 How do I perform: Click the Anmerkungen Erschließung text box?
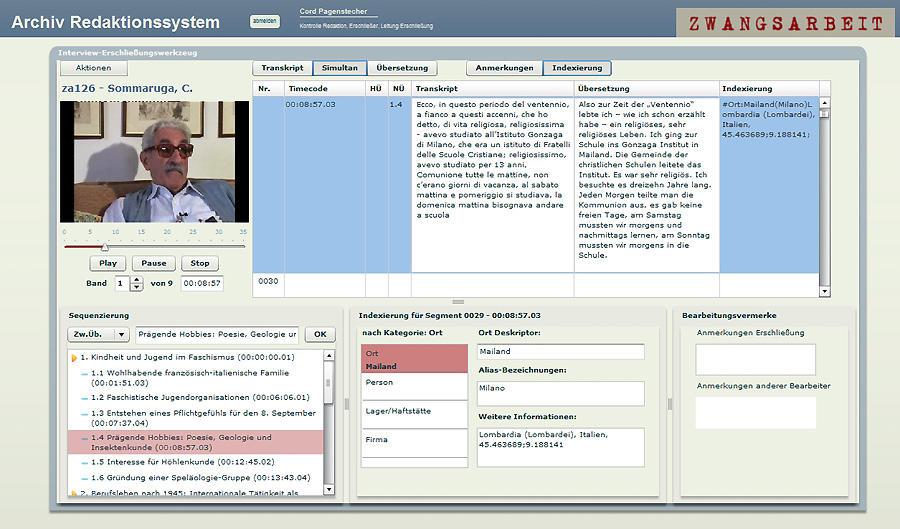[755, 360]
